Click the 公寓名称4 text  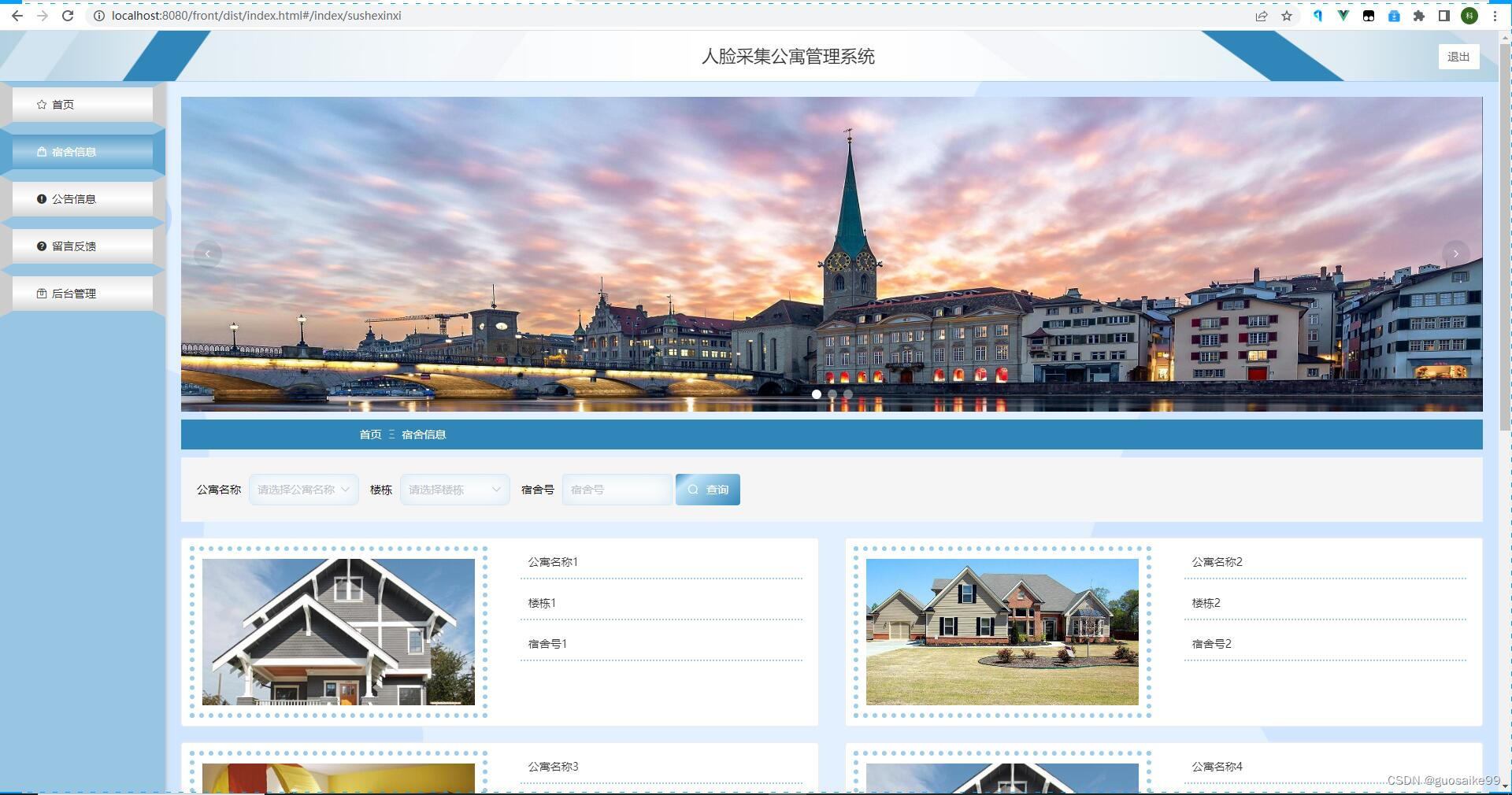coord(1217,767)
